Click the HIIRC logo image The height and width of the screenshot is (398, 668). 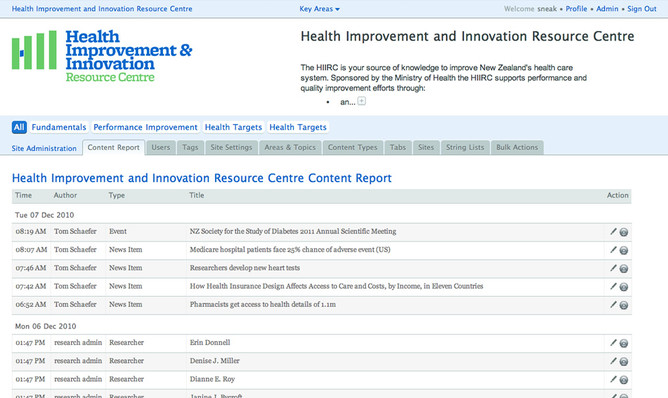click(x=102, y=55)
